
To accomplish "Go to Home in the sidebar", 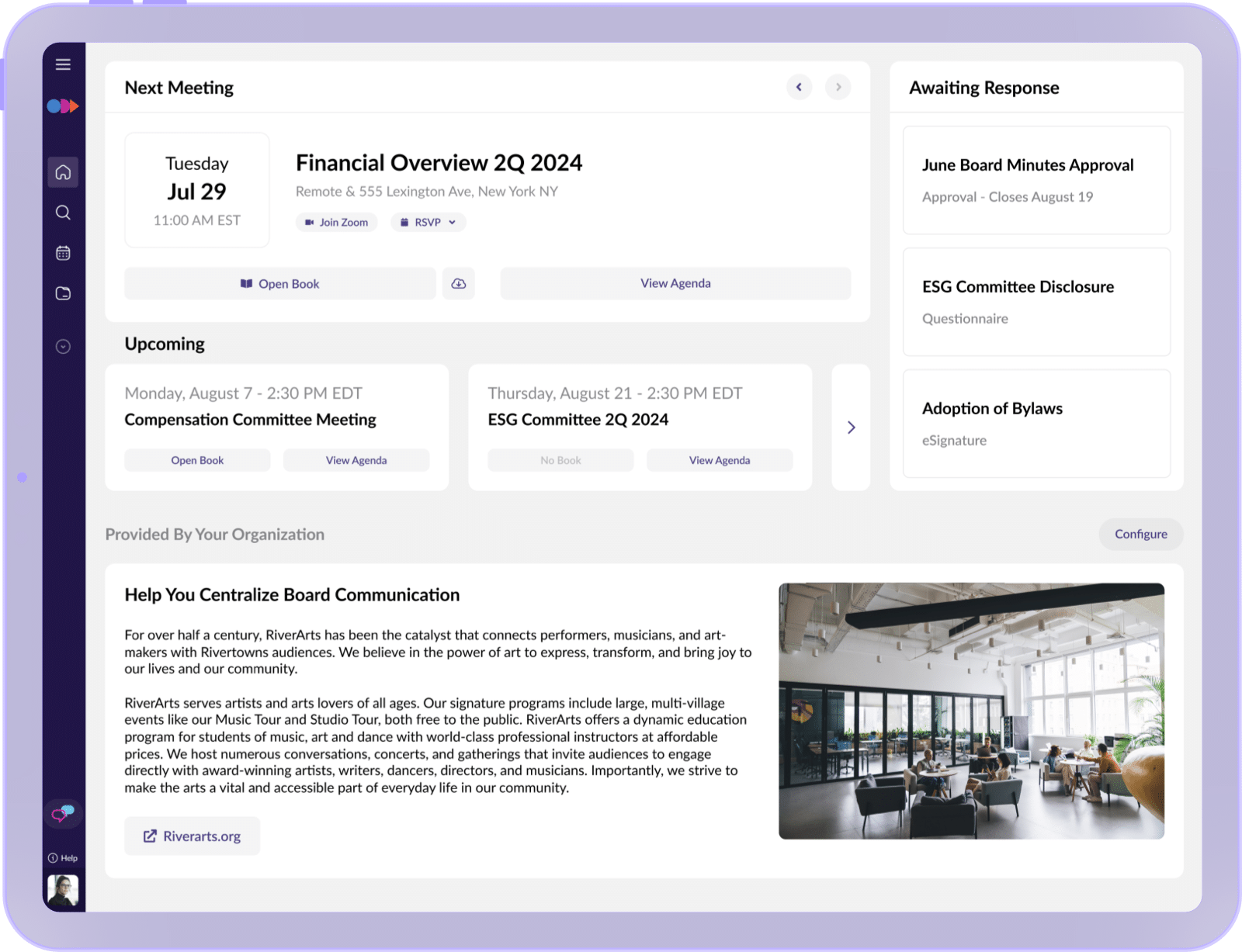I will coord(63,172).
